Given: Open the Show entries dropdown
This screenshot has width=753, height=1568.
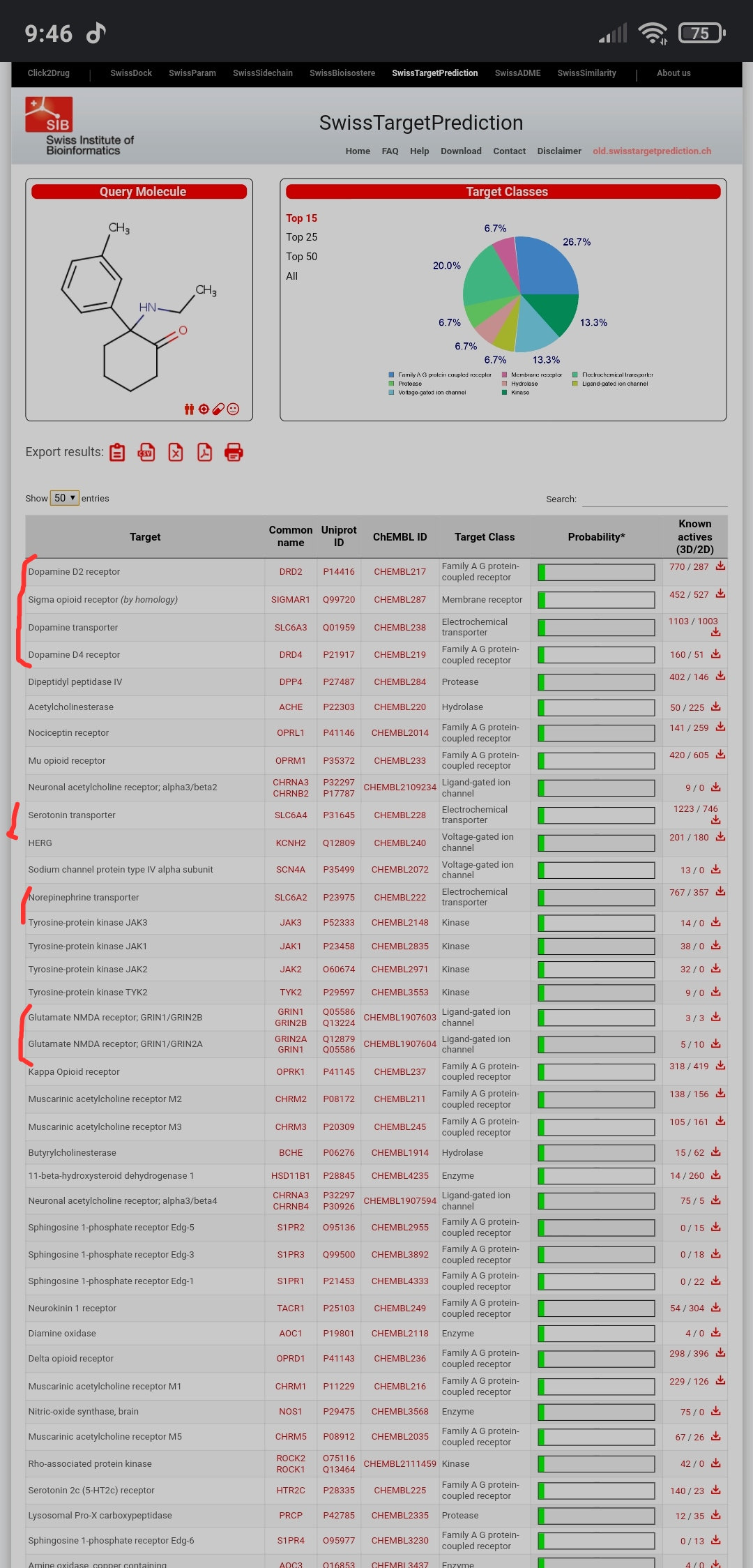Looking at the screenshot, I should click(x=64, y=498).
